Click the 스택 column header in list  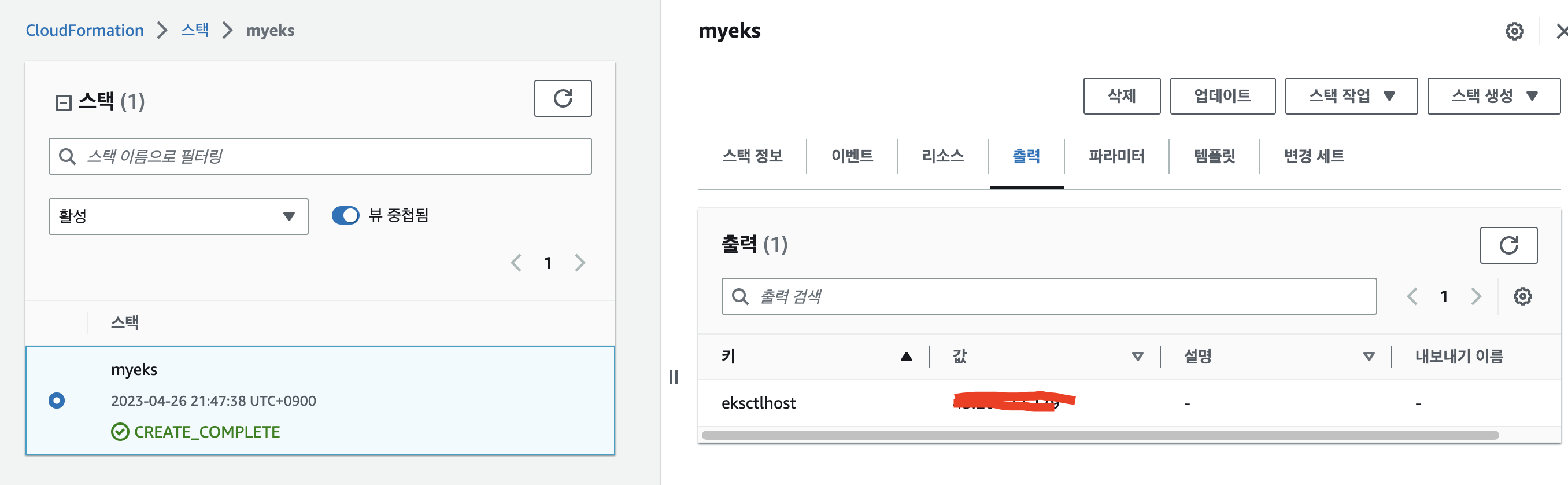pos(125,323)
